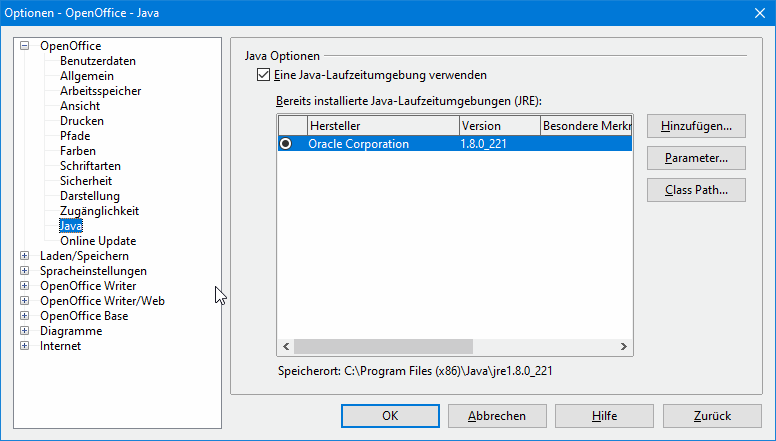Close the Optionen dialog window
The image size is (776, 441).
coord(757,11)
